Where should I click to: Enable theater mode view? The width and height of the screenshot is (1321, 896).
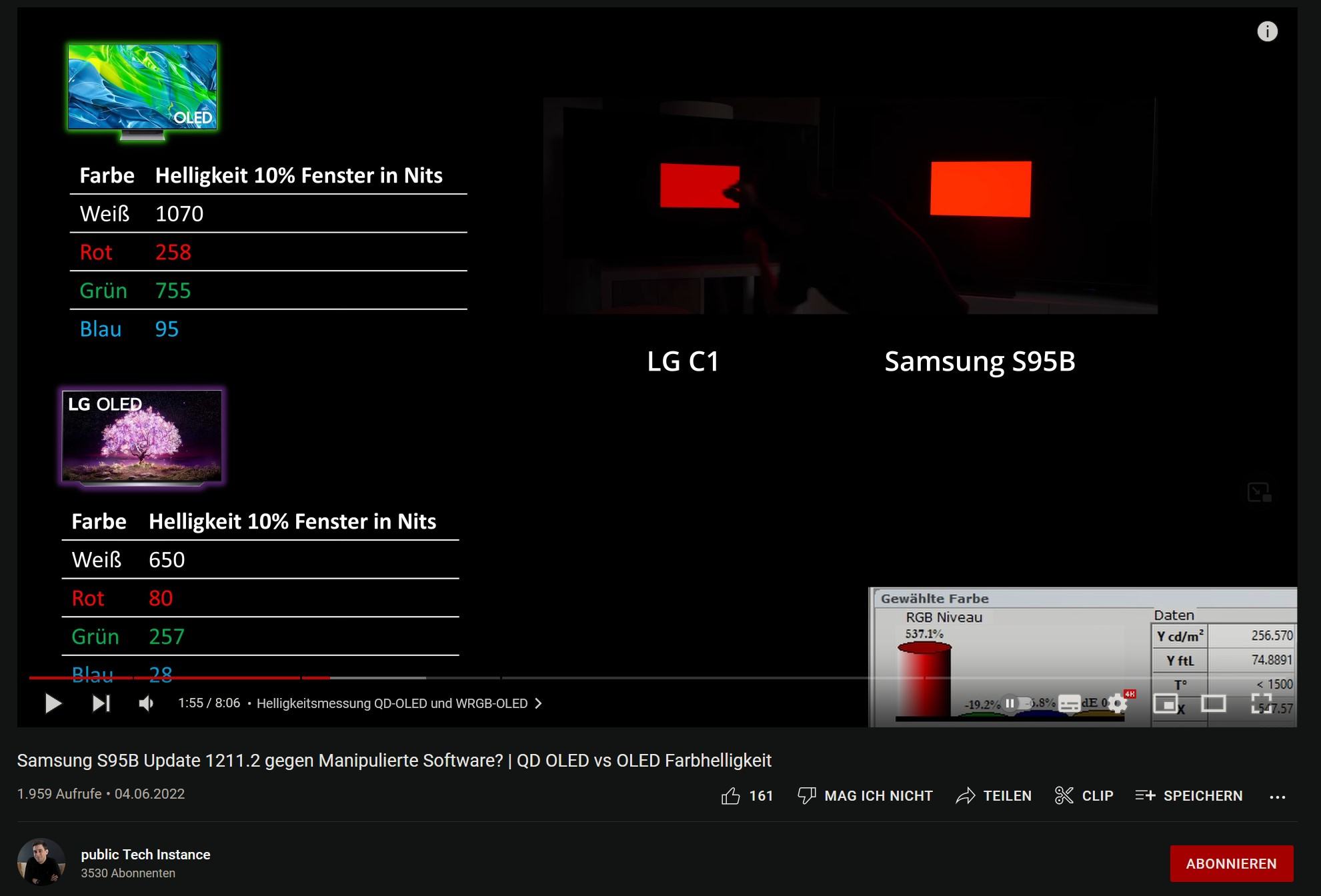[1214, 703]
